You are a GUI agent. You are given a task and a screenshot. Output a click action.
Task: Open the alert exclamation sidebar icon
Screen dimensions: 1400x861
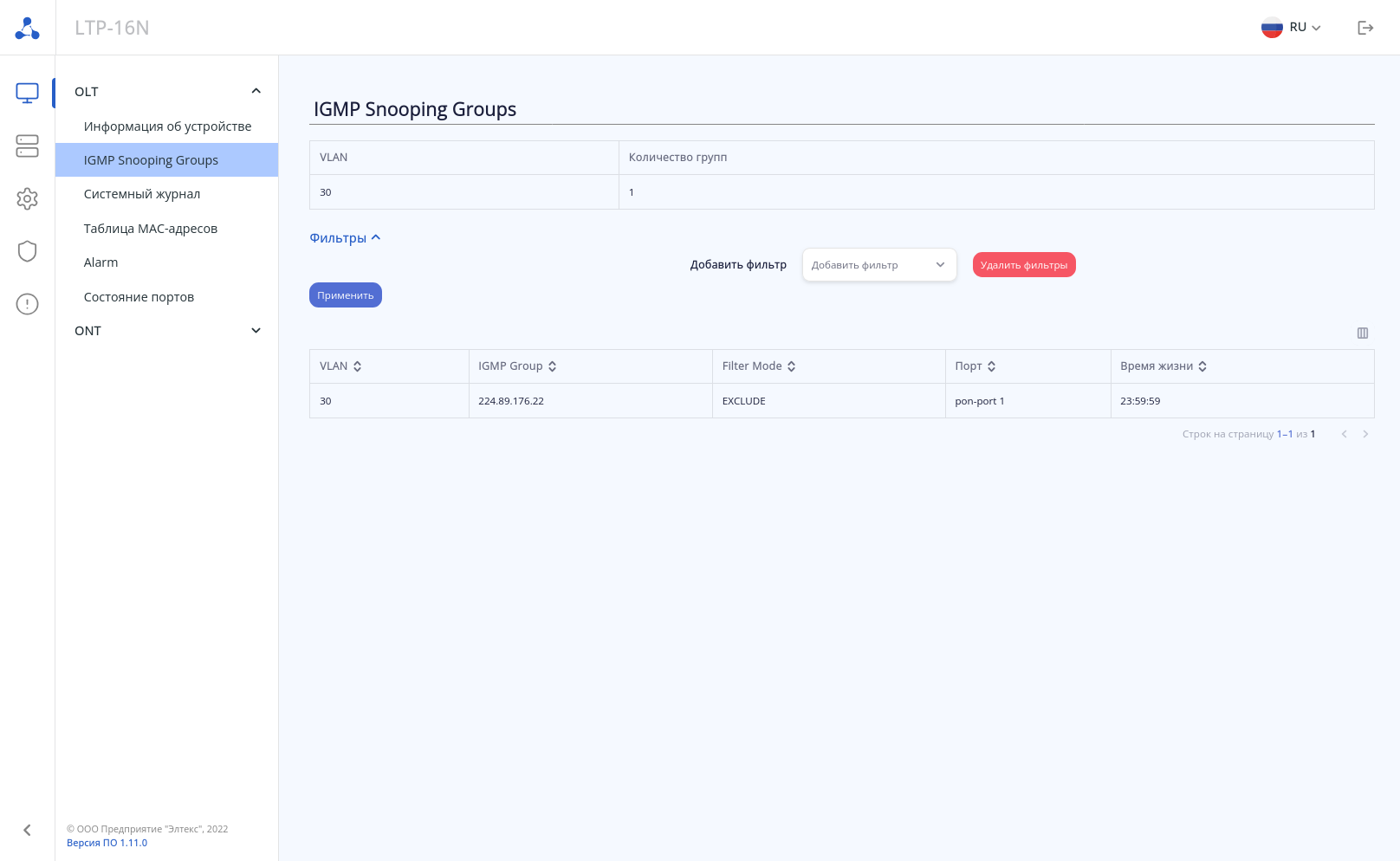tap(27, 304)
